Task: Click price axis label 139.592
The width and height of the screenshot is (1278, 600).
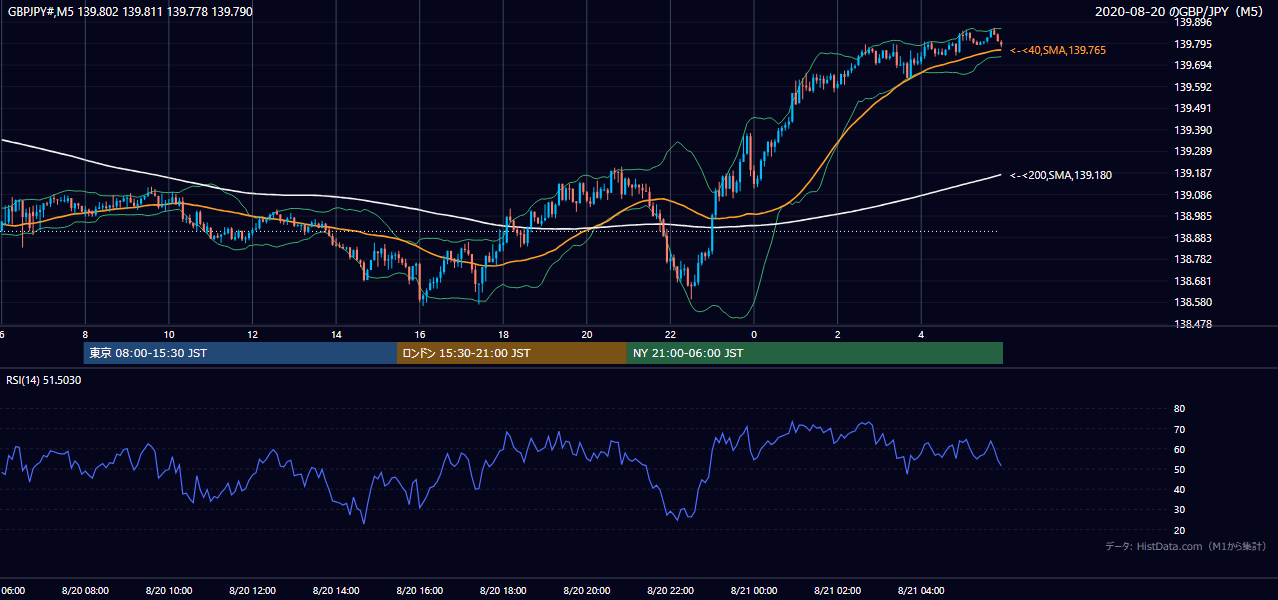Action: point(1192,87)
